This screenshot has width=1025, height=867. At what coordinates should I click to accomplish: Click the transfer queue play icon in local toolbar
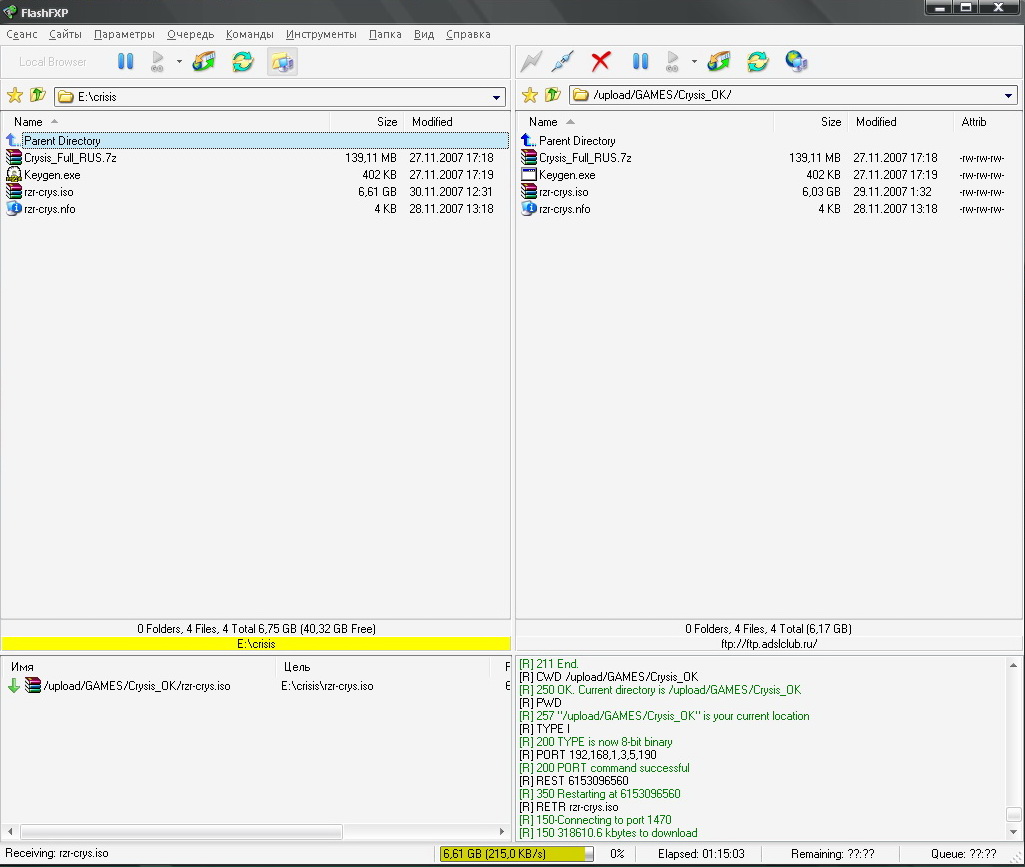(158, 61)
